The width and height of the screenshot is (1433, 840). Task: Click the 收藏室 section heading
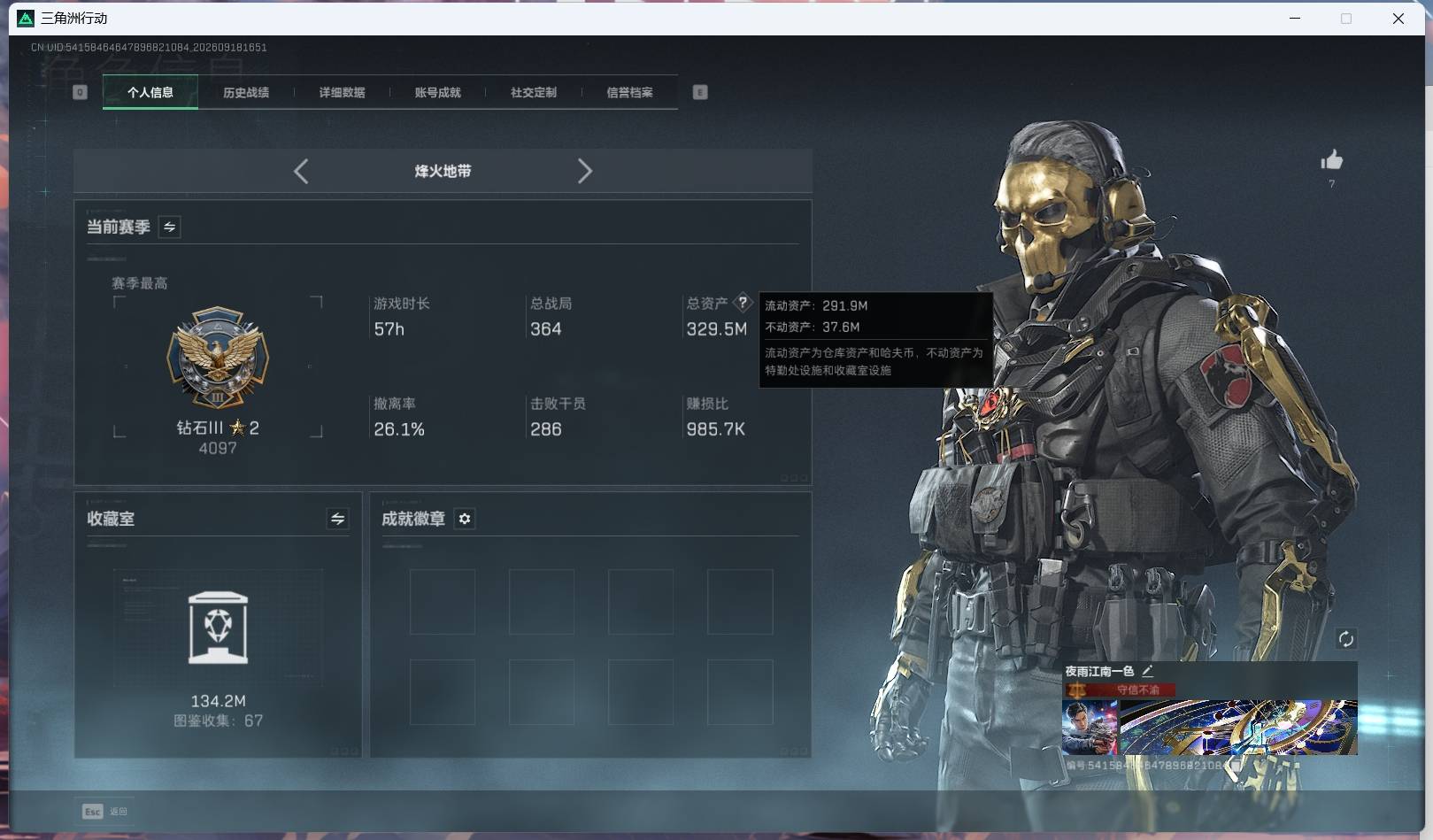point(111,519)
